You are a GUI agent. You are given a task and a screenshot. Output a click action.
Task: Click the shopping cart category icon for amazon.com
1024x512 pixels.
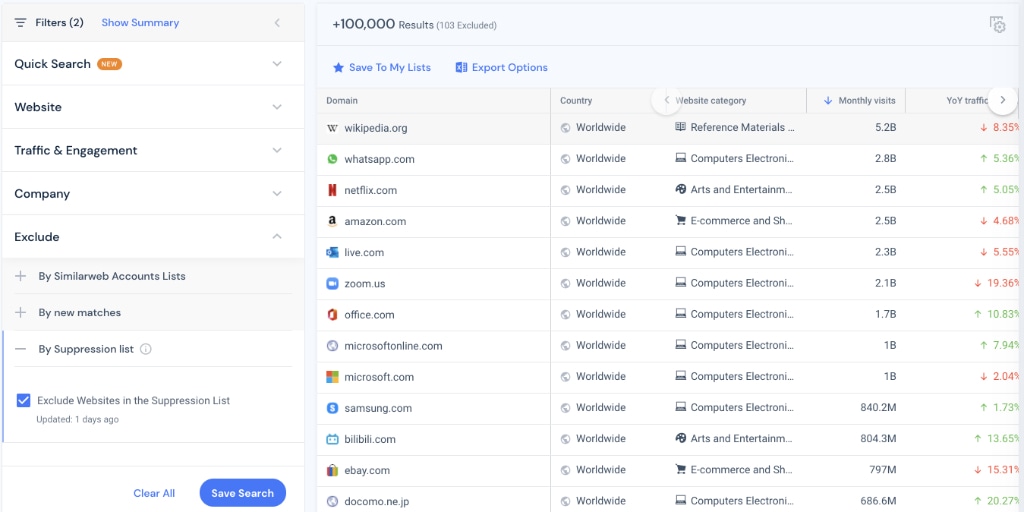tap(680, 221)
